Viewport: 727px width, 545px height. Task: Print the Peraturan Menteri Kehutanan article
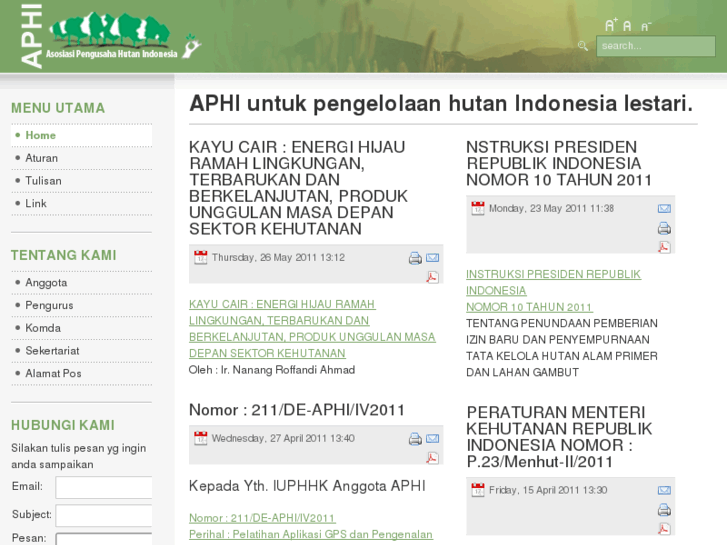664,510
